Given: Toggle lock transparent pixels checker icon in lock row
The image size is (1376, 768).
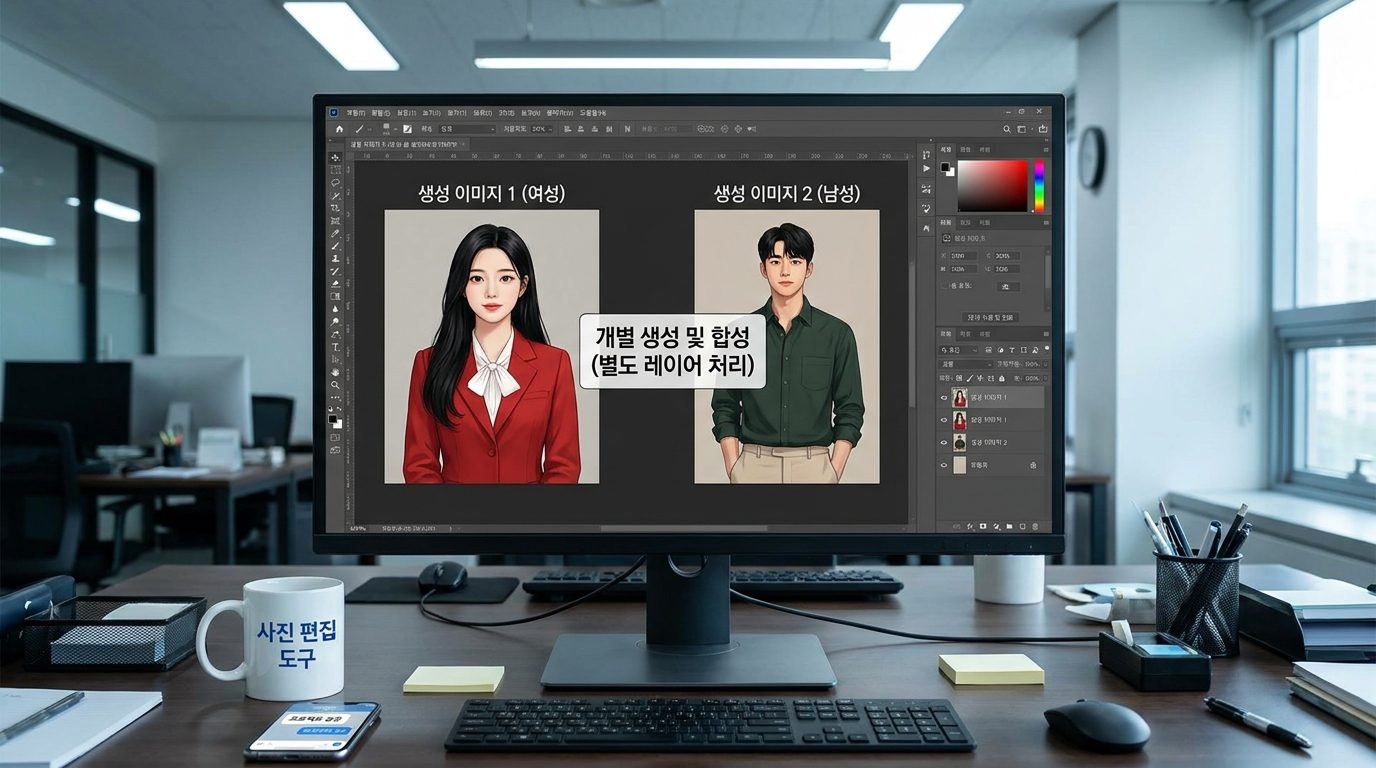Looking at the screenshot, I should 959,378.
